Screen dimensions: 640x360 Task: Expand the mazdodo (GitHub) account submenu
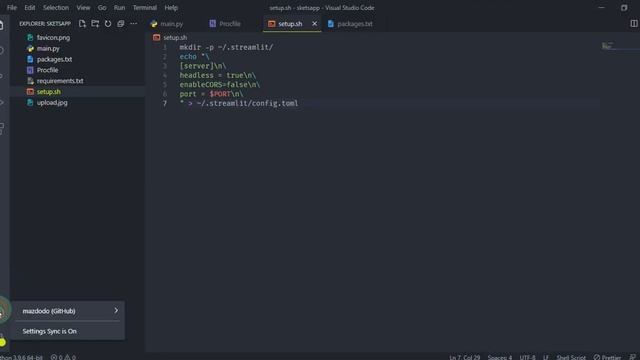tap(69, 311)
